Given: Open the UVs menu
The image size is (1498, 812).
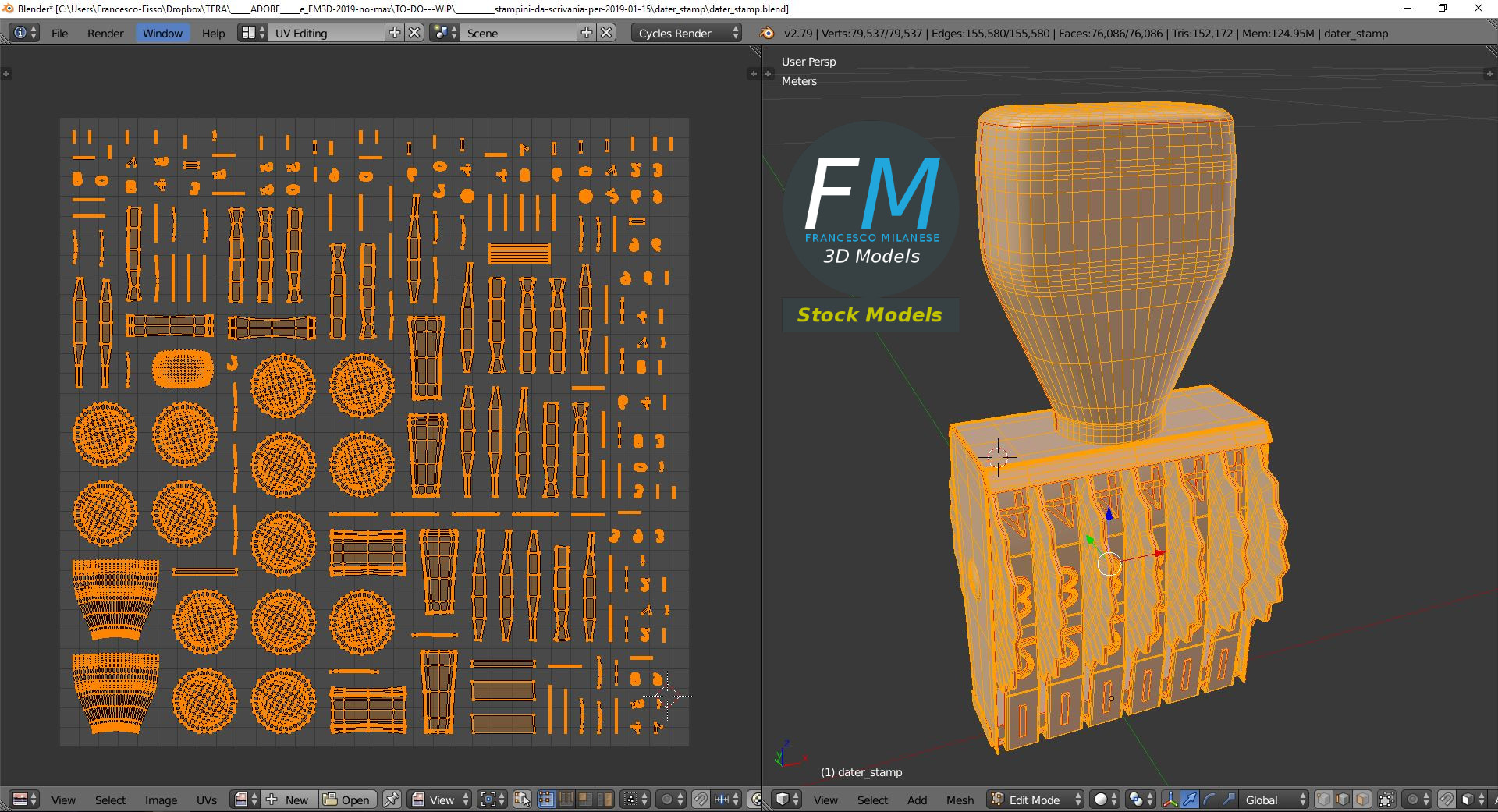Looking at the screenshot, I should (207, 800).
